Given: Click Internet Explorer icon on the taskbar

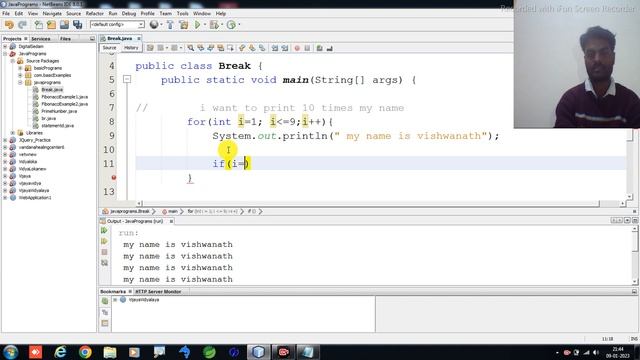Looking at the screenshot, I should click(60, 352).
